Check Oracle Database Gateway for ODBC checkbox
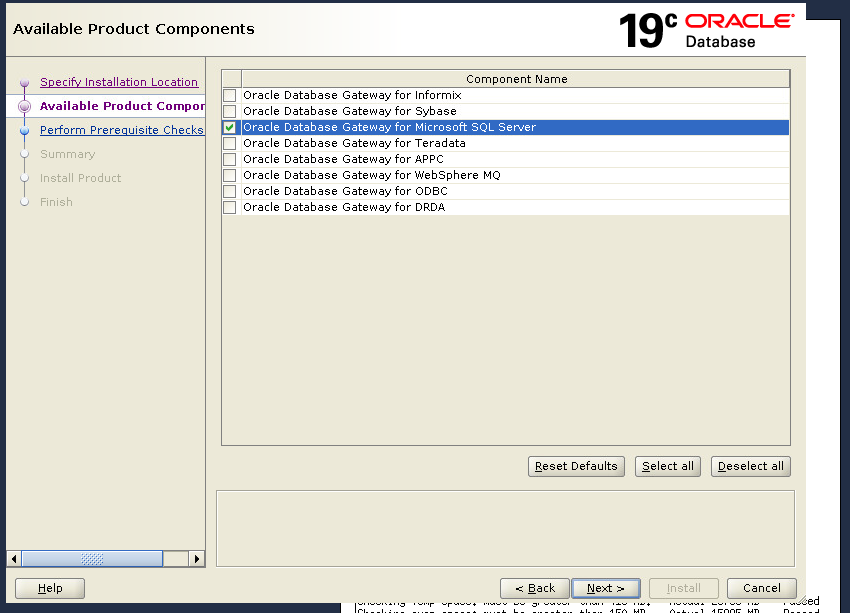The image size is (850, 613). 230,191
